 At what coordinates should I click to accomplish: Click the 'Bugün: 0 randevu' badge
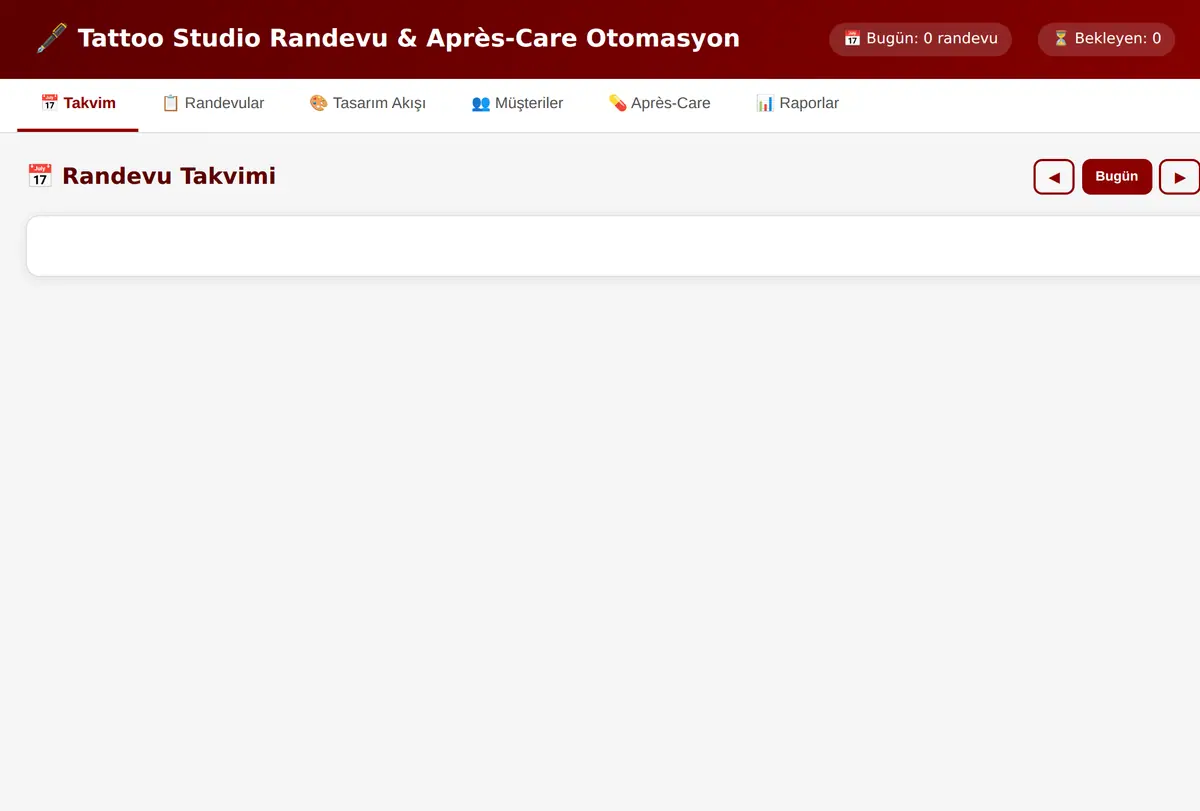point(920,39)
